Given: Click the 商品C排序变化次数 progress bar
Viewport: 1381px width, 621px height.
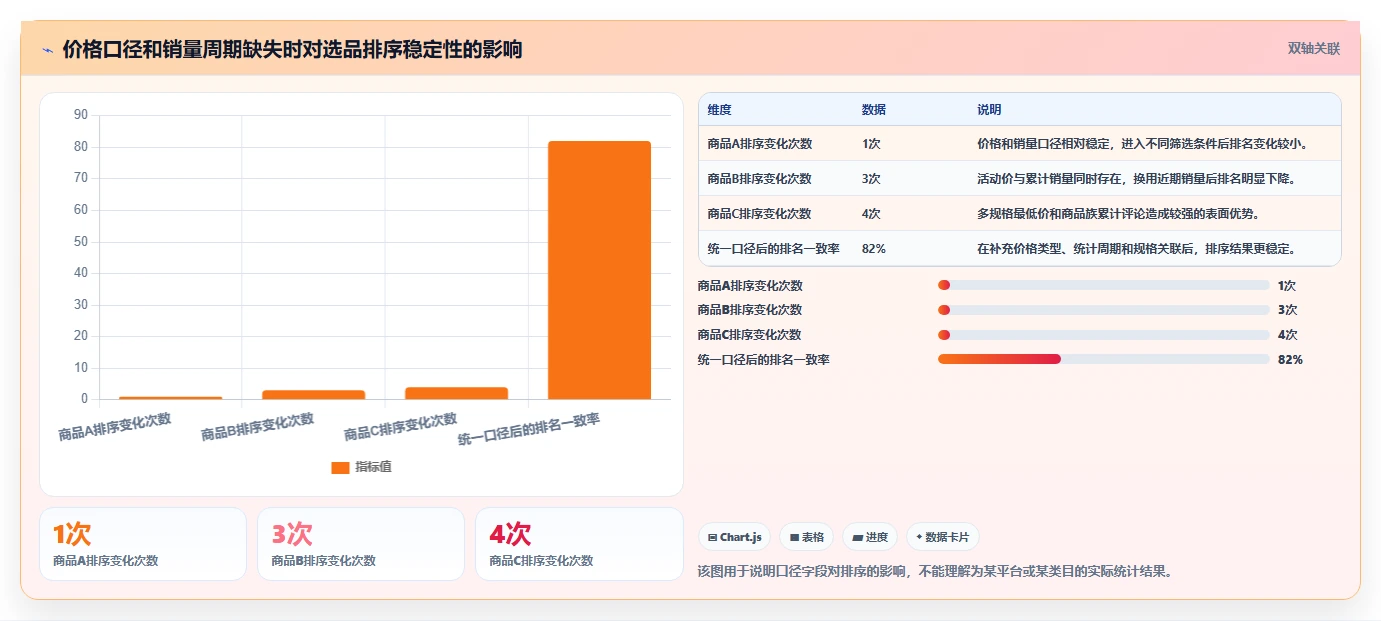Looking at the screenshot, I should [1103, 335].
